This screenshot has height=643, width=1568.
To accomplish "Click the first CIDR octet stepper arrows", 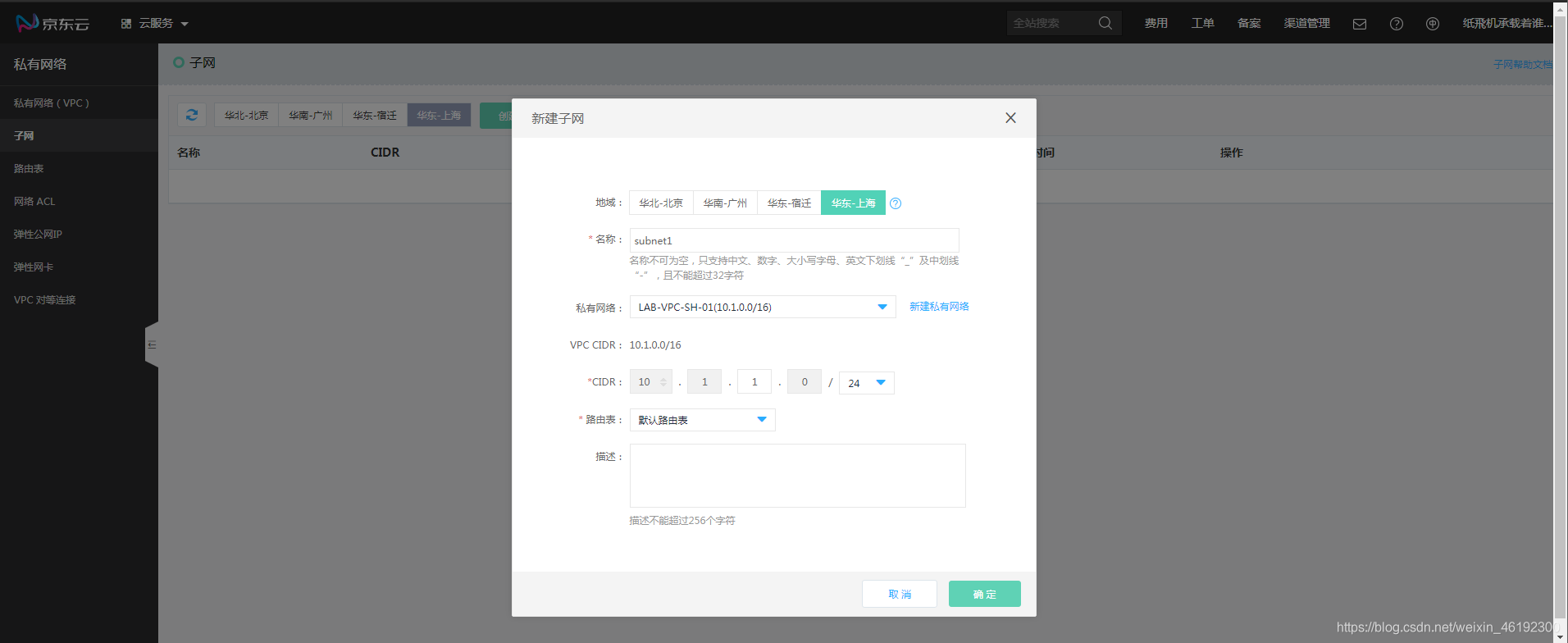I will point(663,382).
